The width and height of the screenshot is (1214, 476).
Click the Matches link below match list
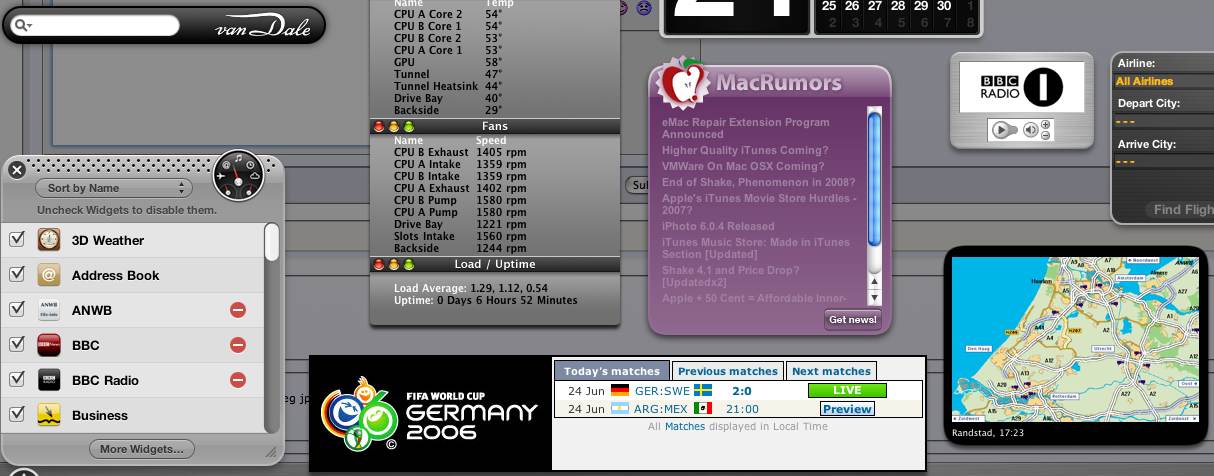pyautogui.click(x=685, y=426)
